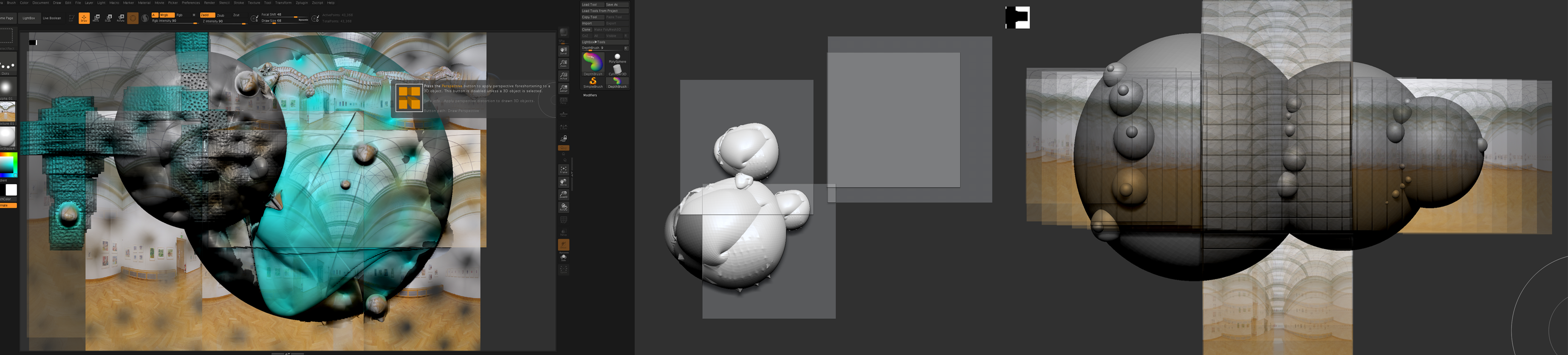Select the small DepthBrush tool thumbnail
1568x355 pixels.
click(x=617, y=83)
